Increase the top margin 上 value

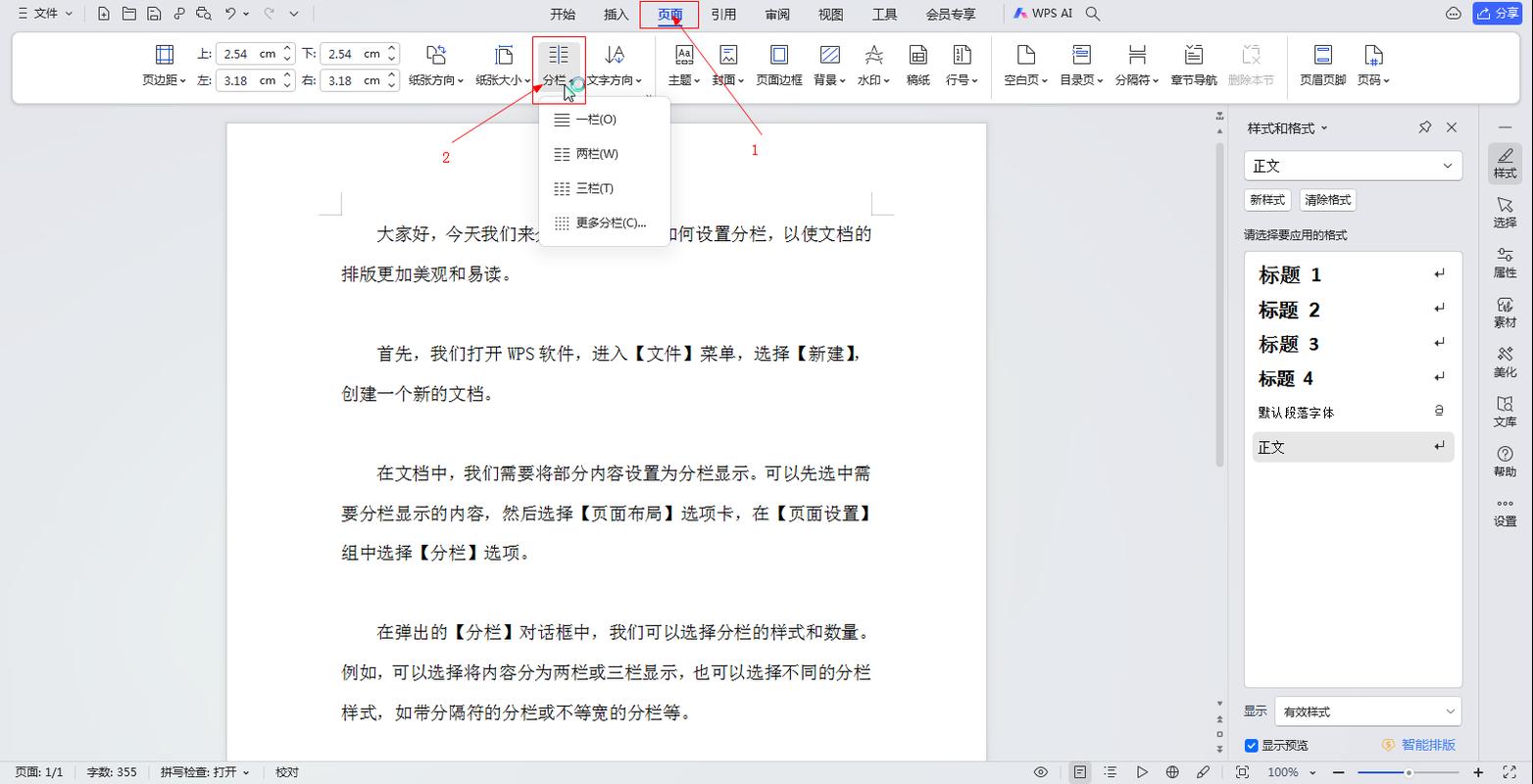point(287,48)
